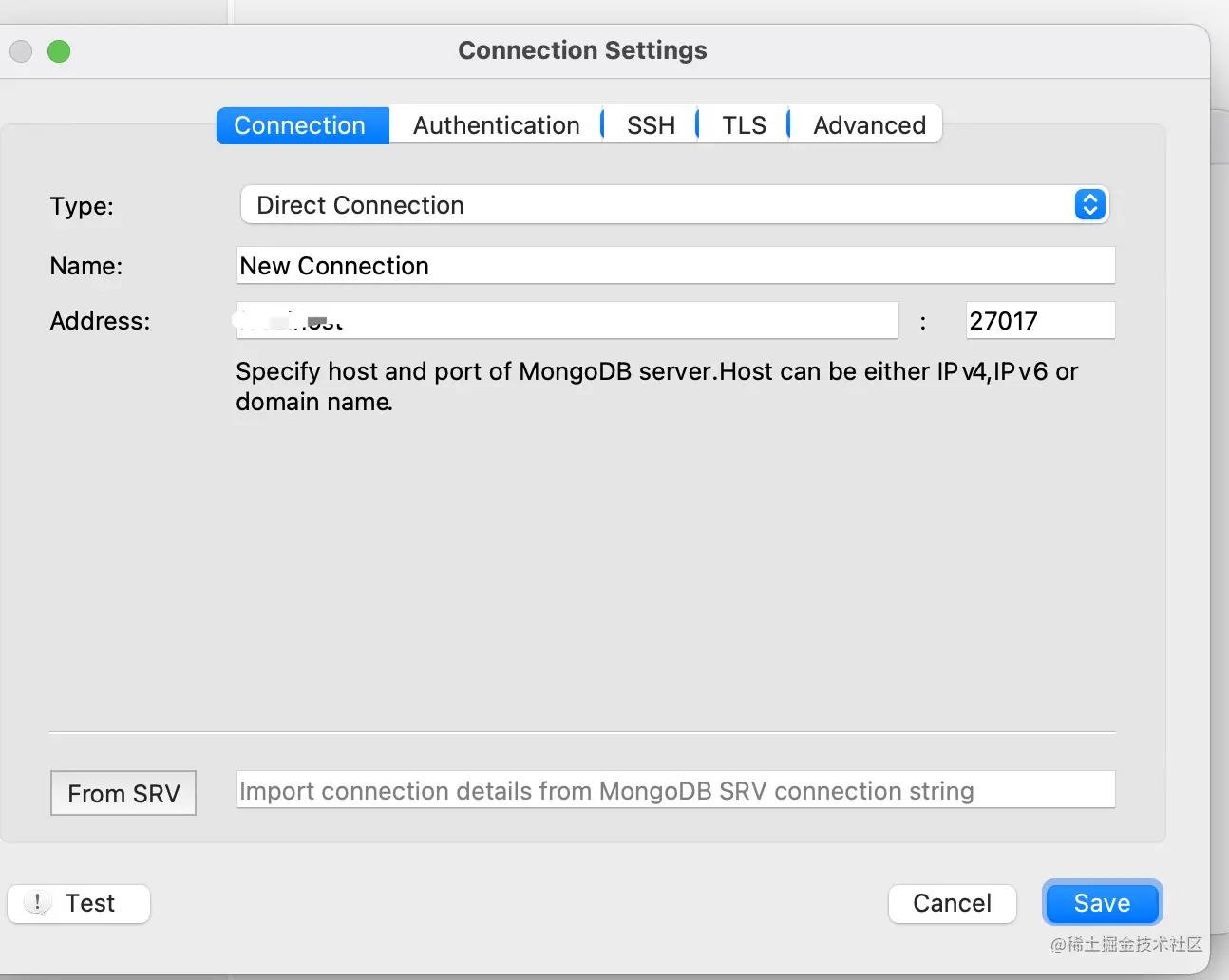Click the port field showing 27017
Image resolution: width=1229 pixels, height=980 pixels.
(x=1038, y=321)
